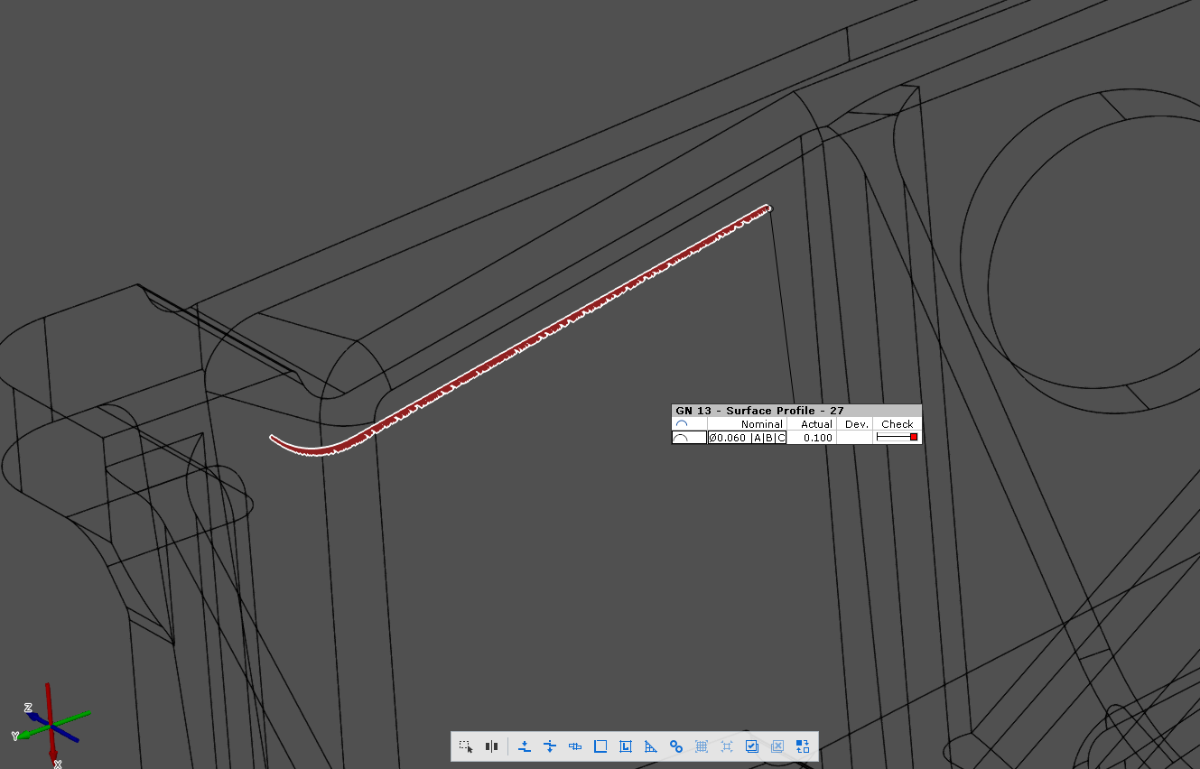
Task: Click the crossed-out box stack icon
Action: (777, 746)
